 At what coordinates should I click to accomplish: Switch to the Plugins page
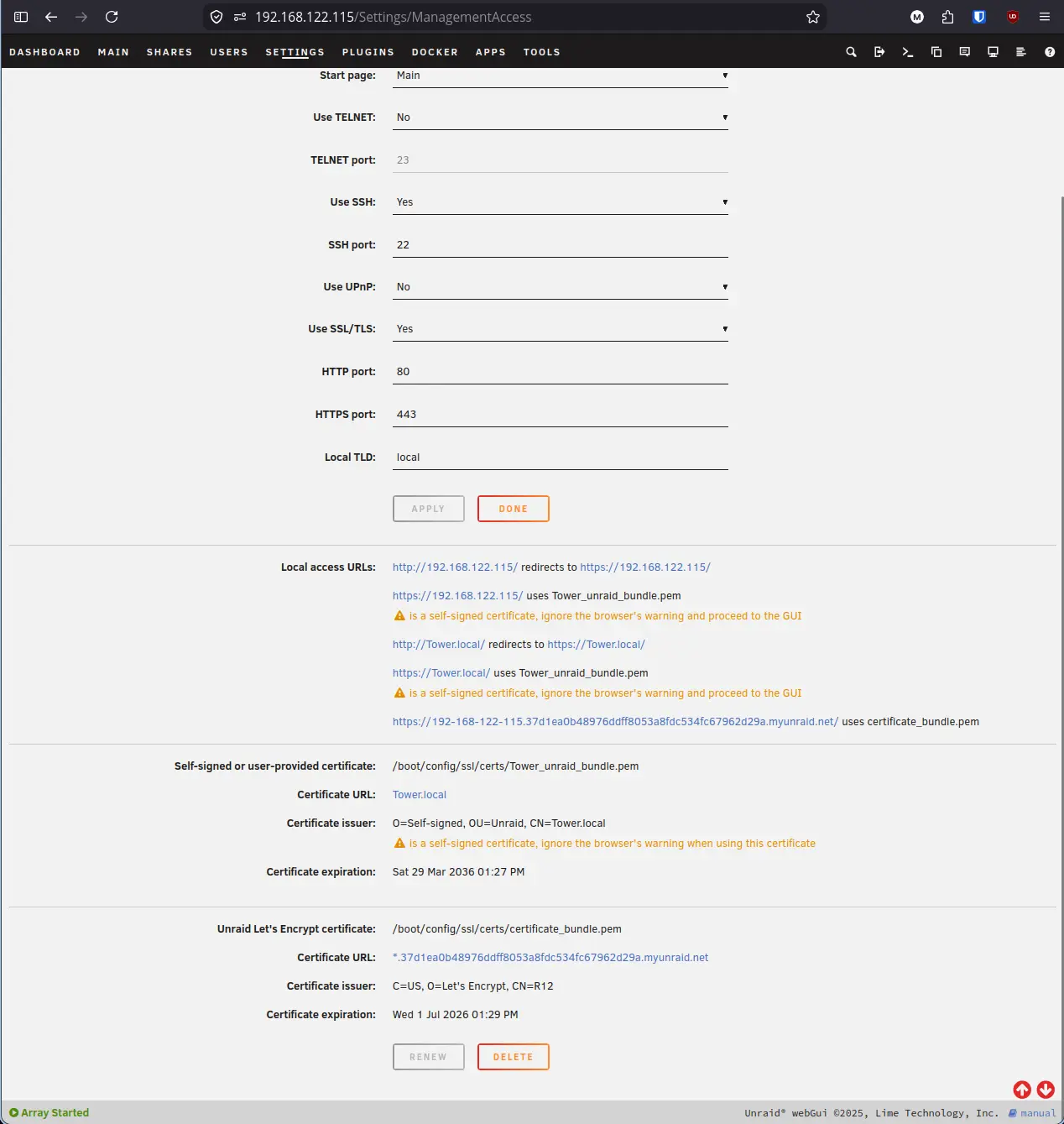pos(368,52)
